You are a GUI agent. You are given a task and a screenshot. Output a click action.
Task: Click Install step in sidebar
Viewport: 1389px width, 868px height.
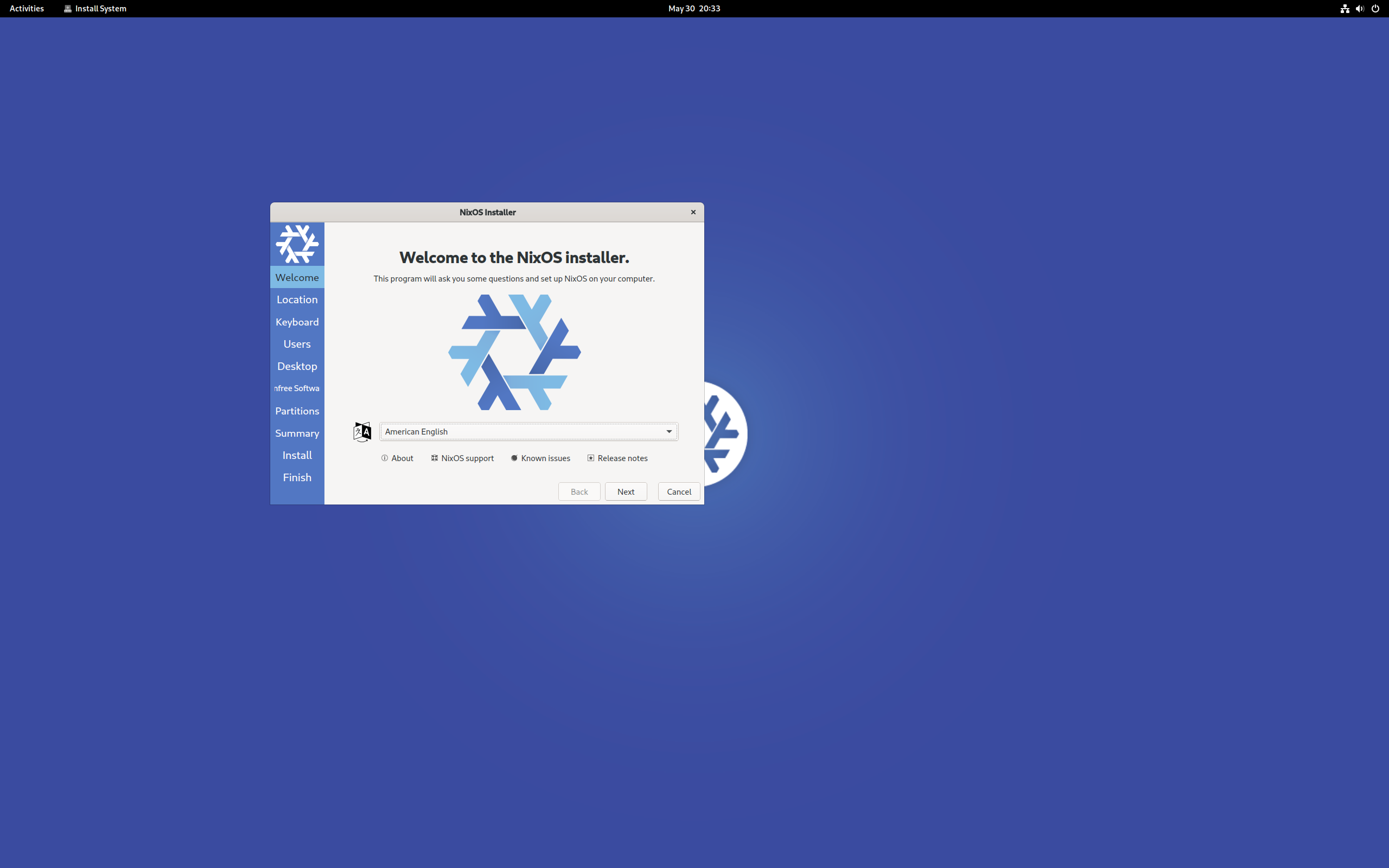pyautogui.click(x=296, y=455)
